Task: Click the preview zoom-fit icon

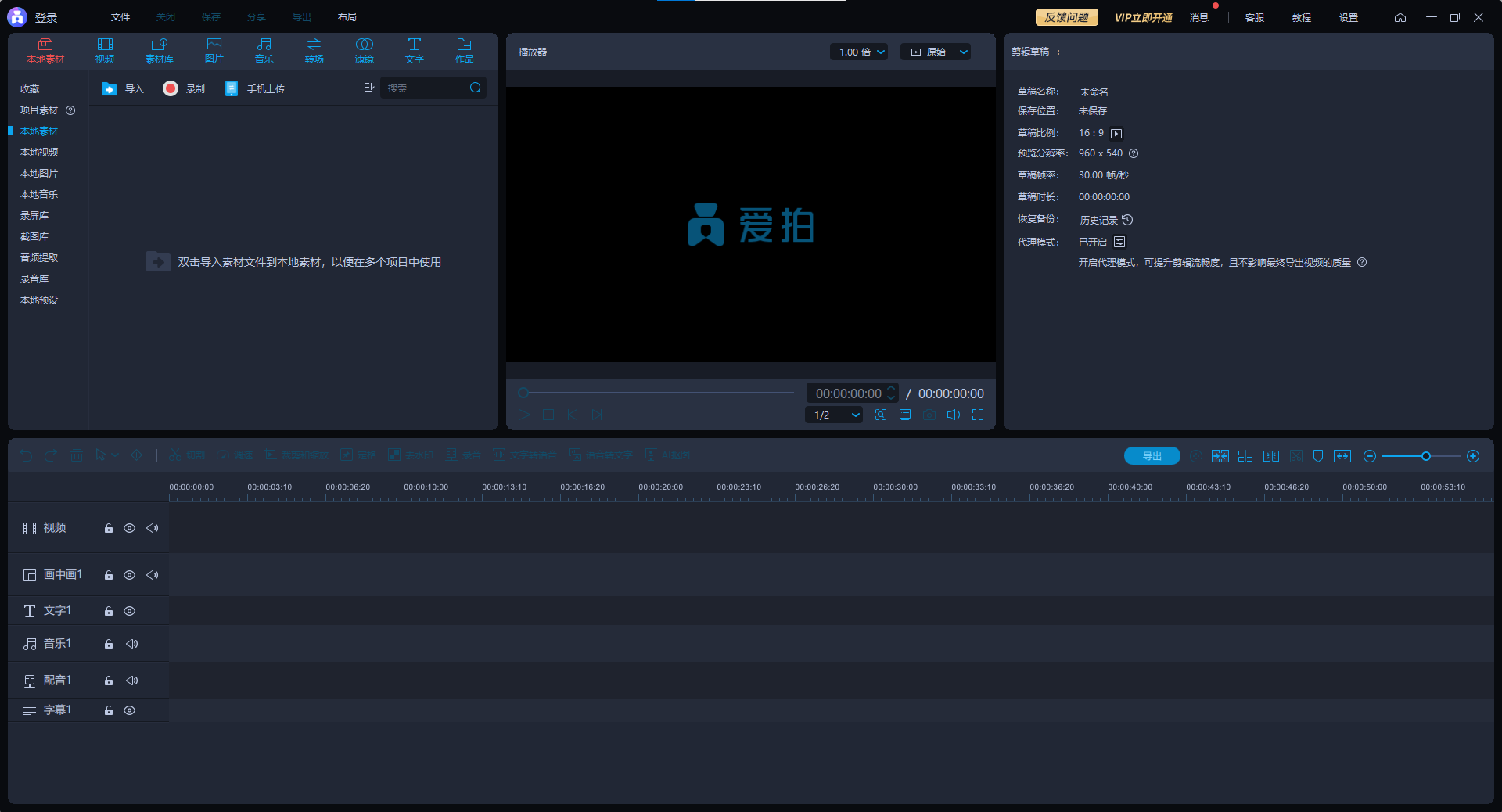Action: (x=881, y=415)
